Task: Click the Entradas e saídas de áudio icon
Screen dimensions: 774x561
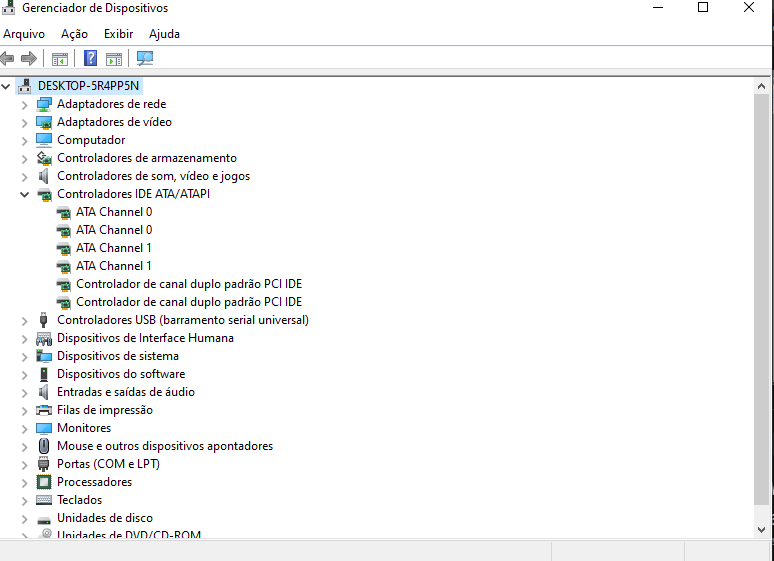Action: point(44,392)
